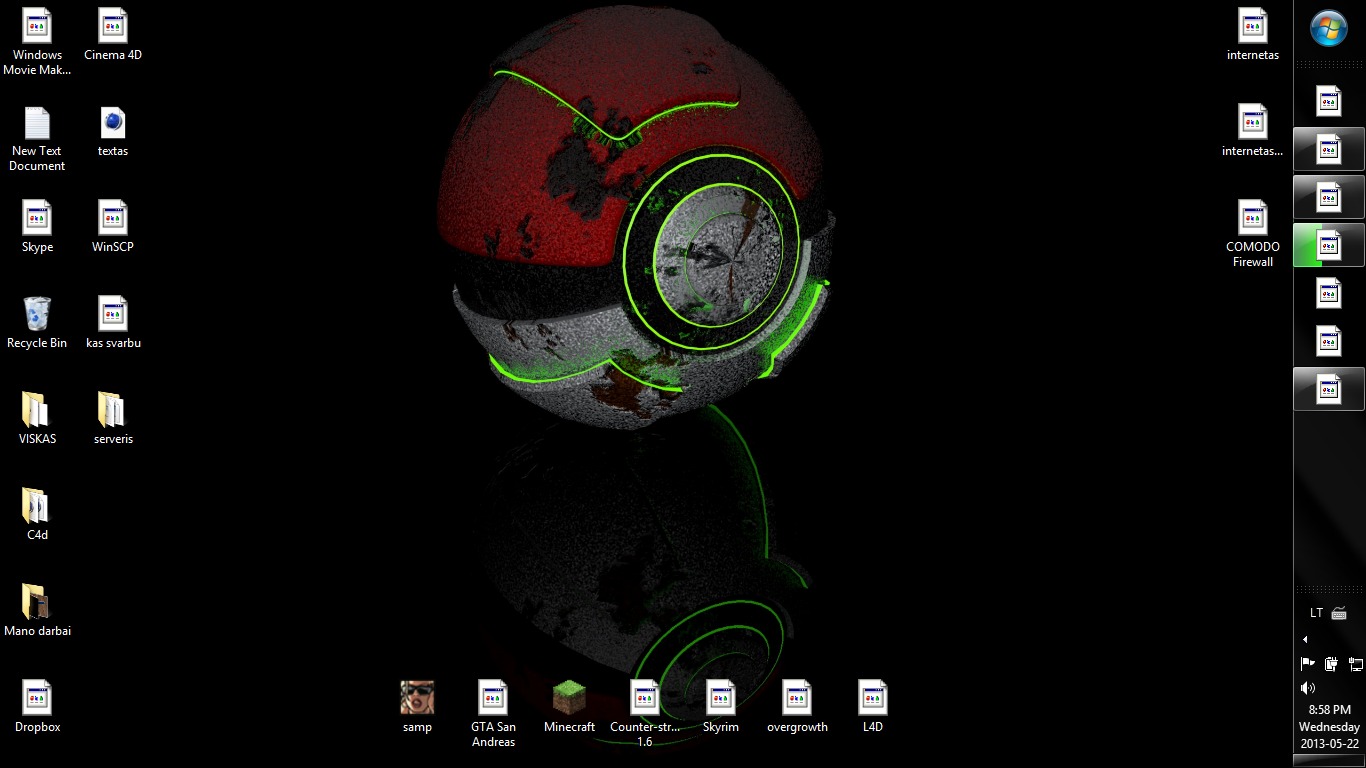Open the volume speaker icon
Screen dimensions: 1366x768
tap(1307, 688)
